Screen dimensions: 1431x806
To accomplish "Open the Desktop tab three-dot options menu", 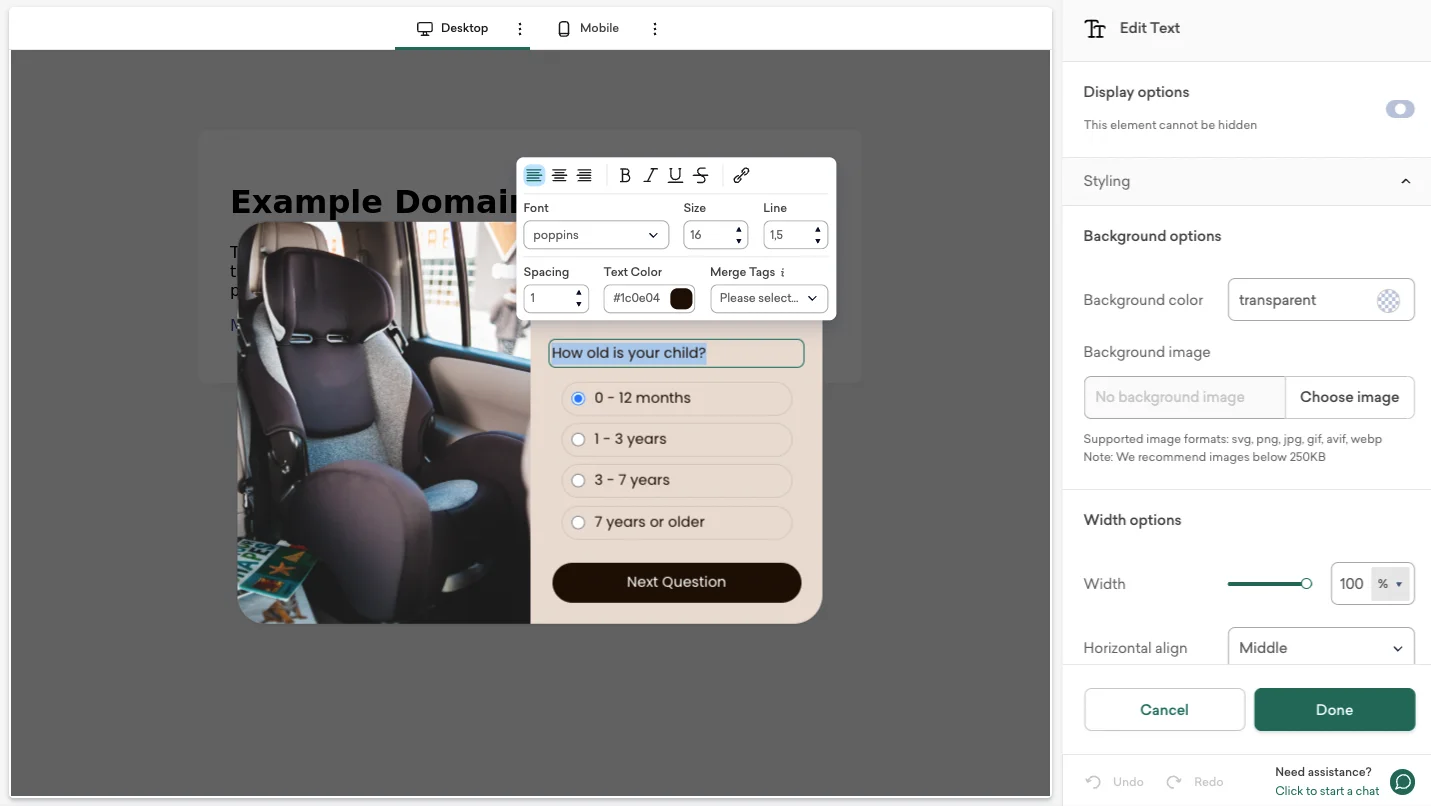I will (520, 29).
